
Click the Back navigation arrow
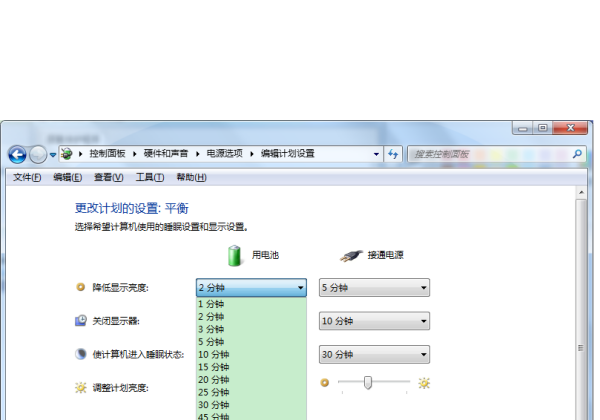coord(17,155)
